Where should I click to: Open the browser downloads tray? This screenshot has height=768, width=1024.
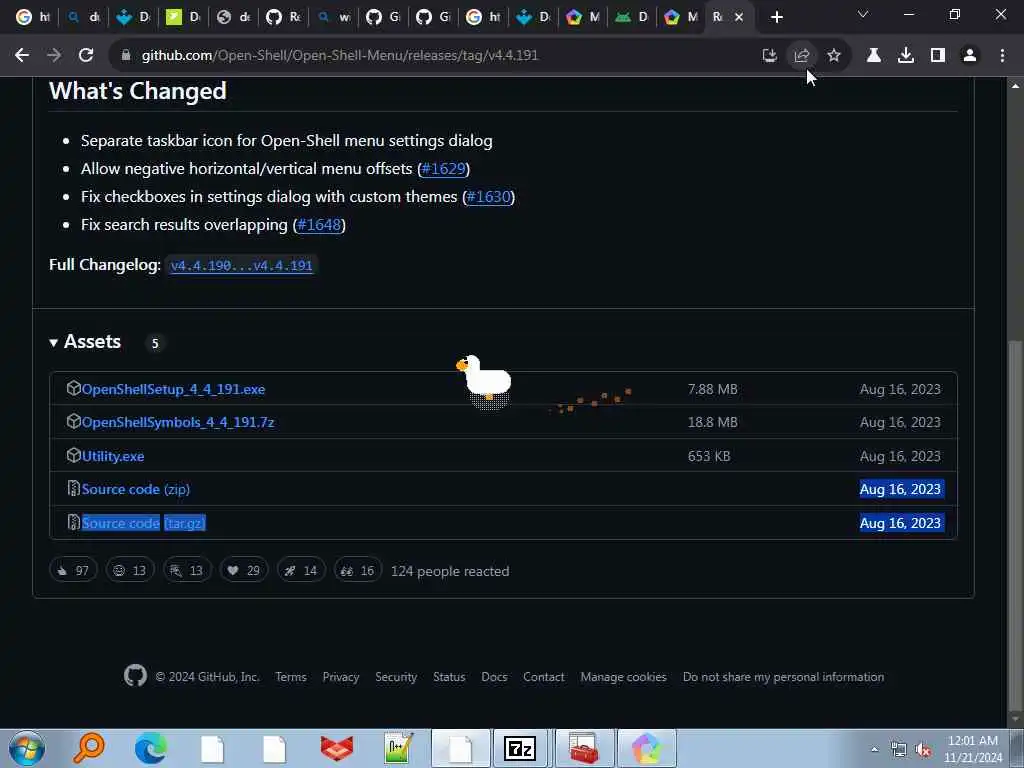coord(906,56)
